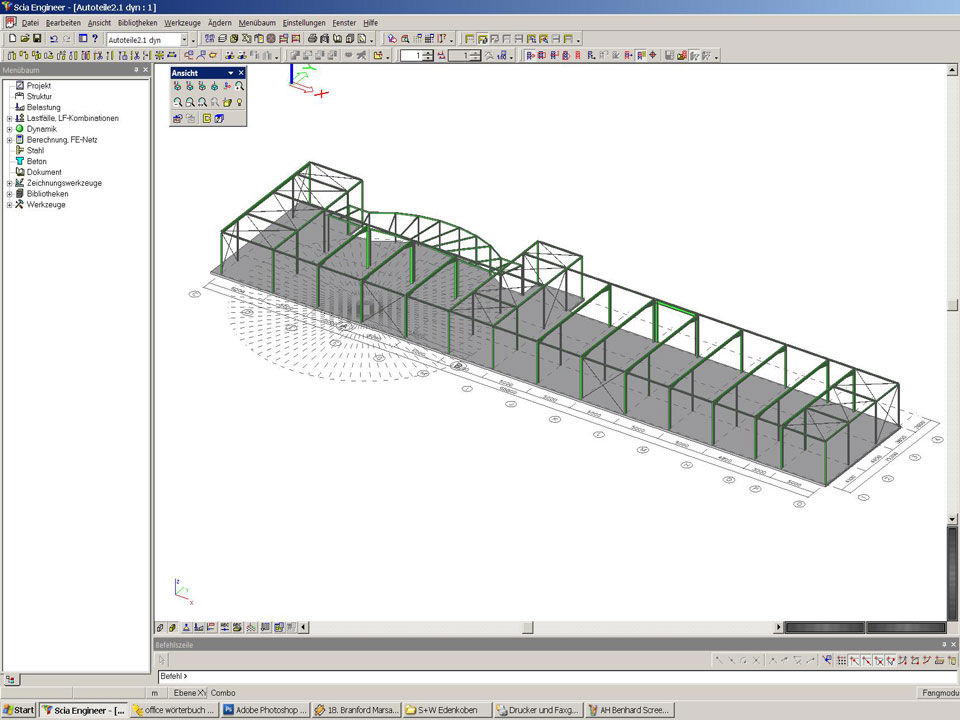Open the Autoteile2.1 dyn project dropdown
Viewport: 960px width, 720px height.
pyautogui.click(x=184, y=39)
